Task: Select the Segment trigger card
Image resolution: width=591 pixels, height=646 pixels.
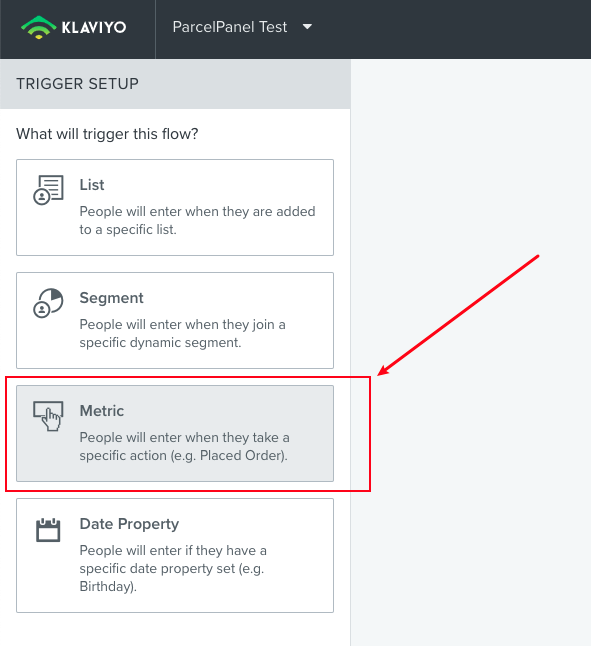Action: [175, 320]
